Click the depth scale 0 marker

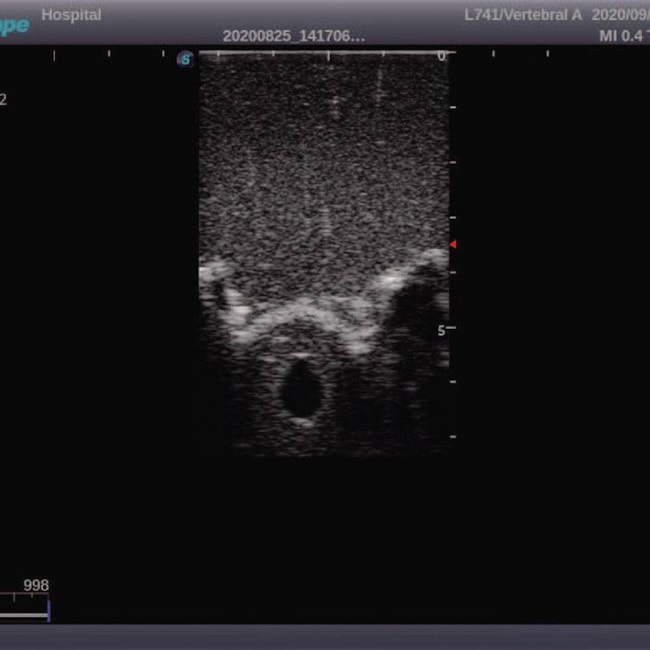coord(441,57)
